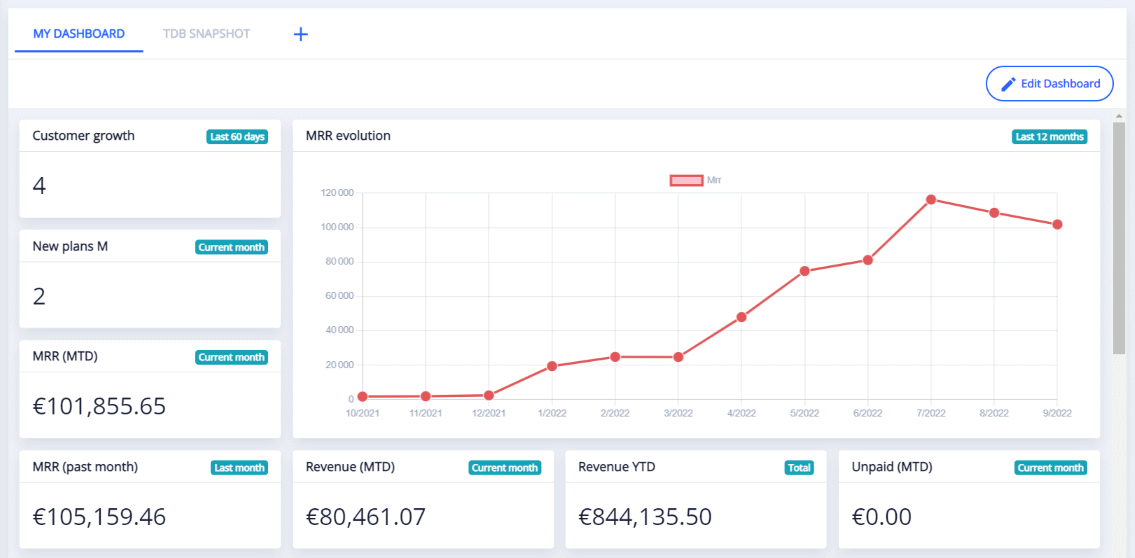
Task: Open the Customer growth card
Action: pyautogui.click(x=150, y=169)
